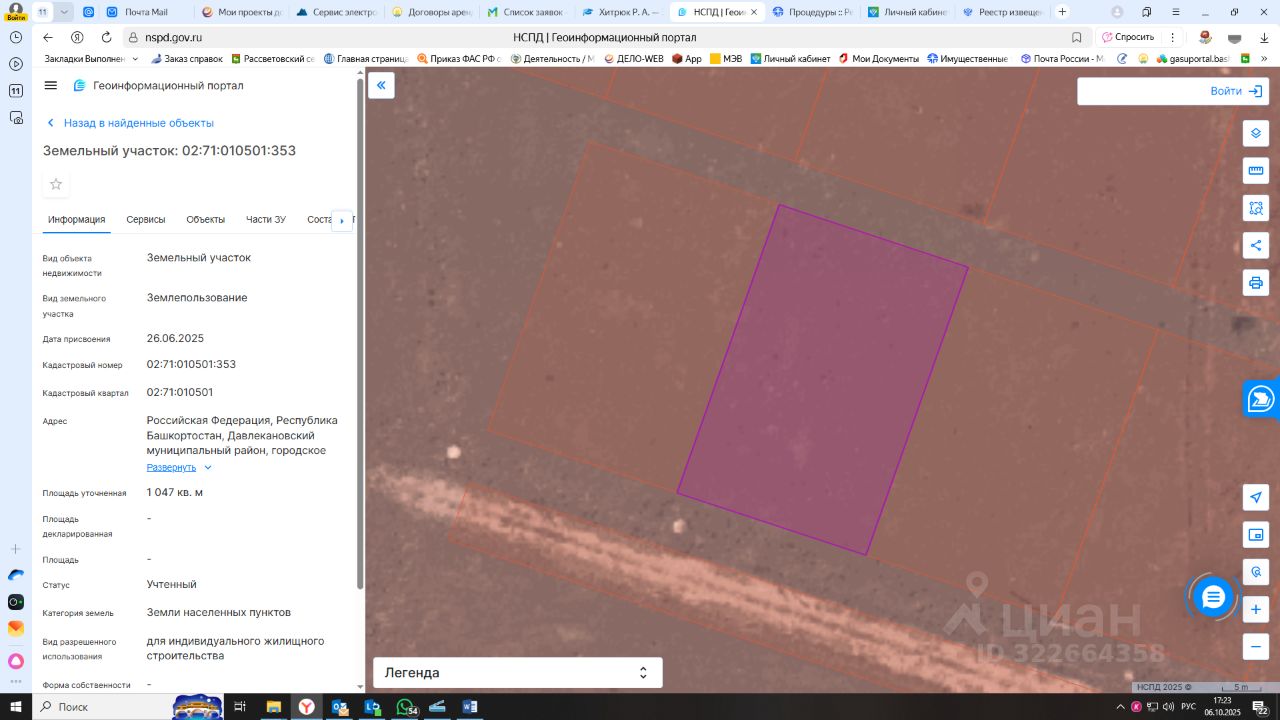
Task: Switch to the Объекты tab
Action: (206, 220)
